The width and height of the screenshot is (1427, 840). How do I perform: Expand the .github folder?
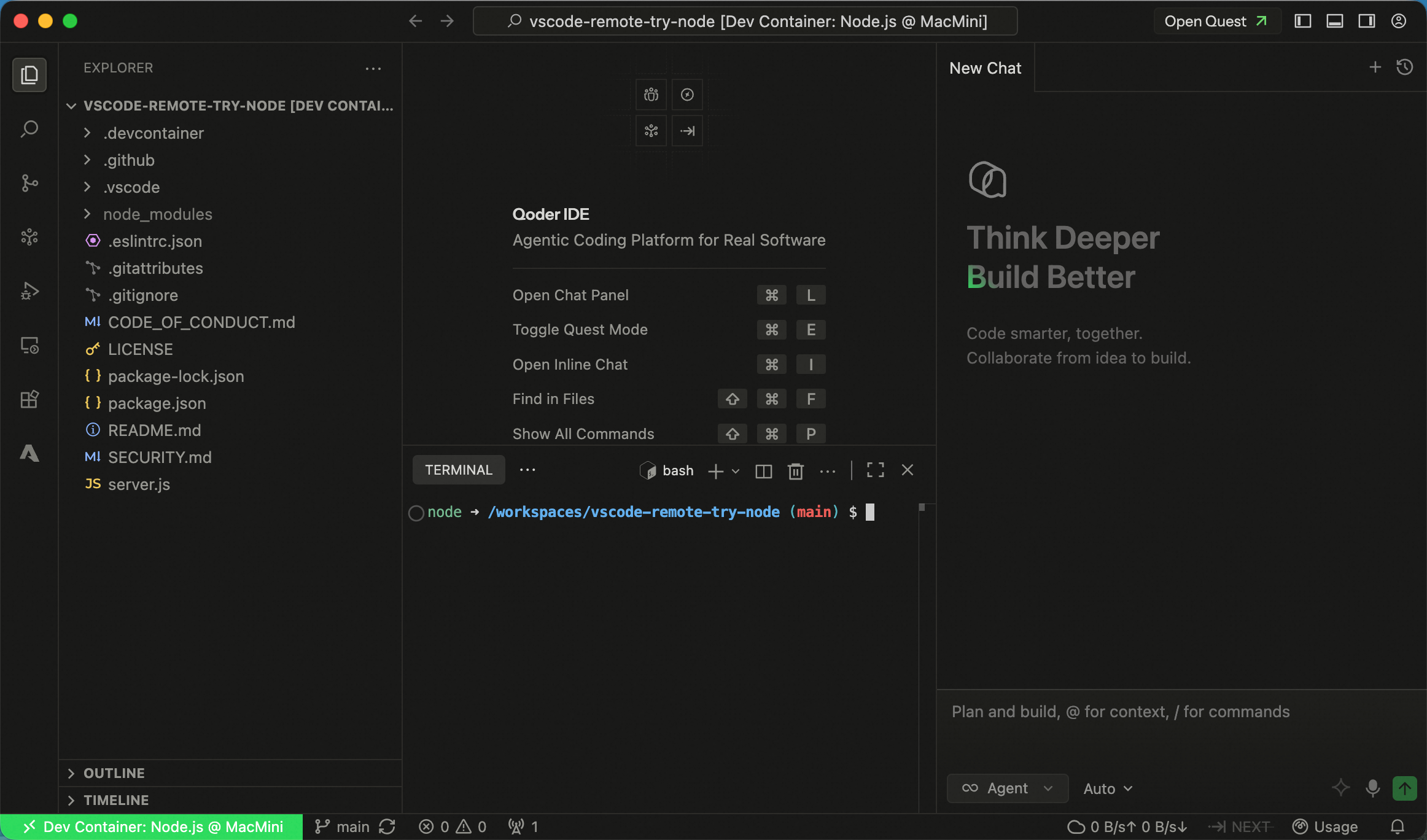click(230, 160)
